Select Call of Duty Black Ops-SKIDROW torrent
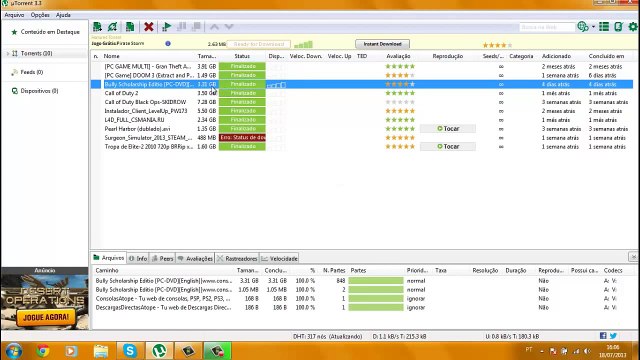 pyautogui.click(x=362, y=102)
